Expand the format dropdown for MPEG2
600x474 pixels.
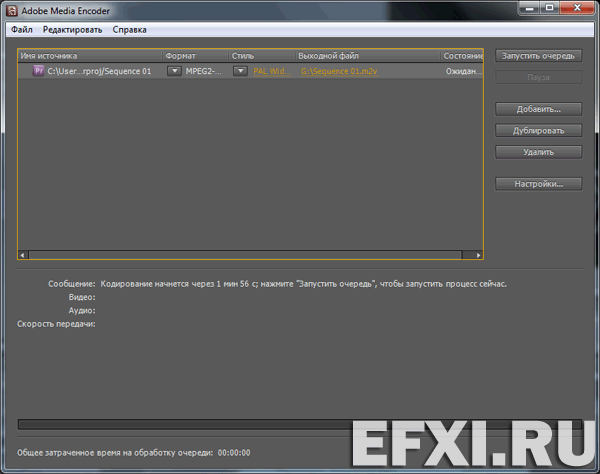click(x=174, y=71)
